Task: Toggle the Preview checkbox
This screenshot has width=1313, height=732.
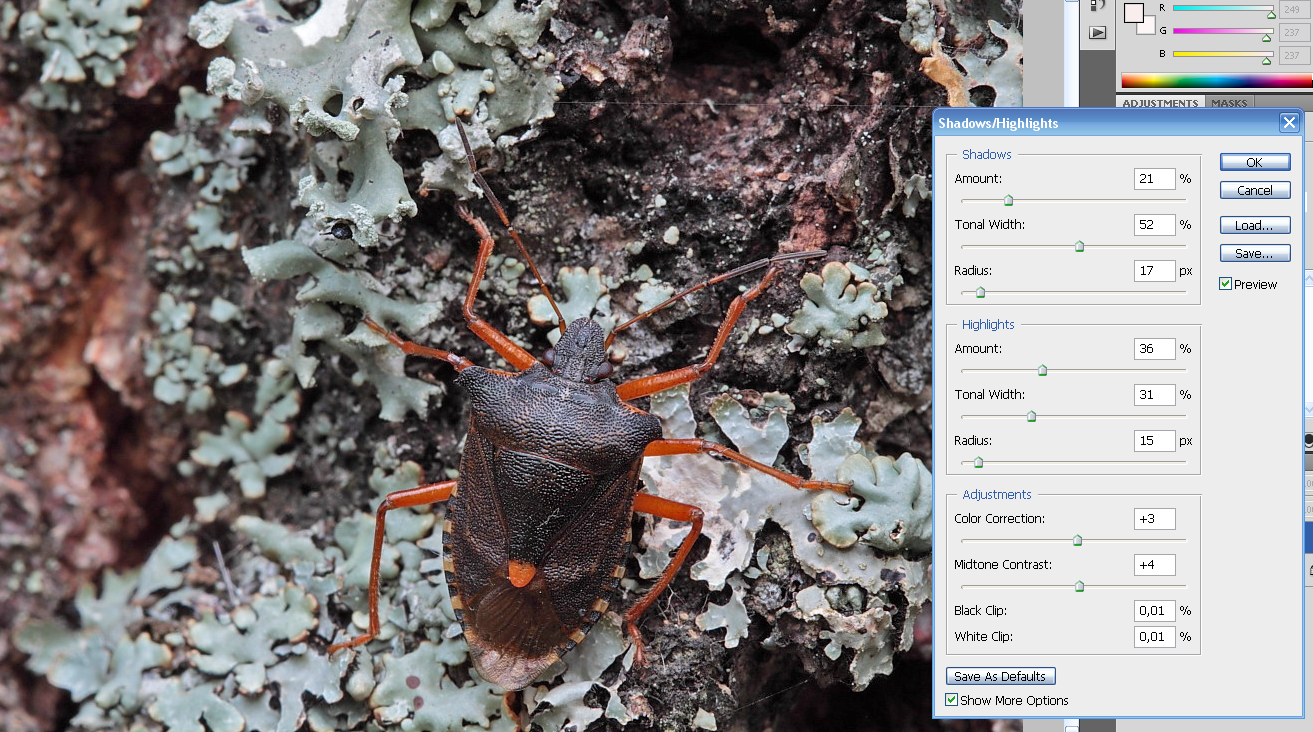Action: [x=1225, y=284]
